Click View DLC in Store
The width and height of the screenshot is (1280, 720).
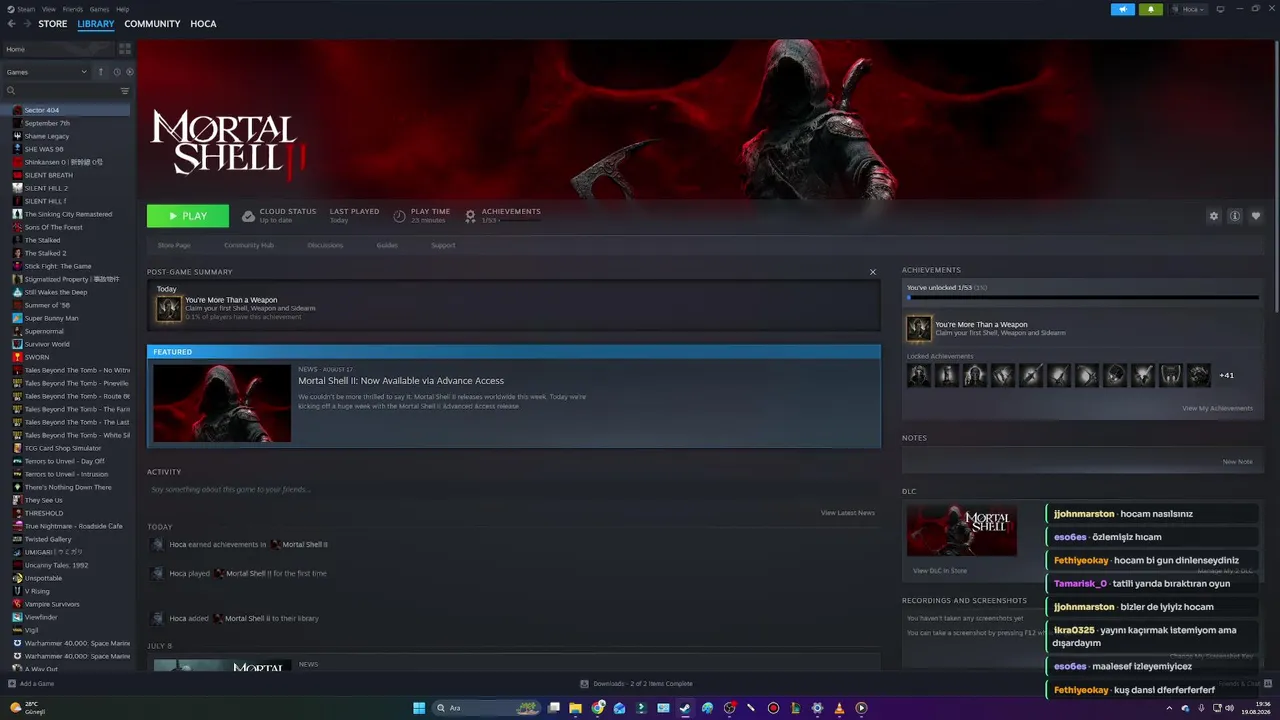coord(940,571)
